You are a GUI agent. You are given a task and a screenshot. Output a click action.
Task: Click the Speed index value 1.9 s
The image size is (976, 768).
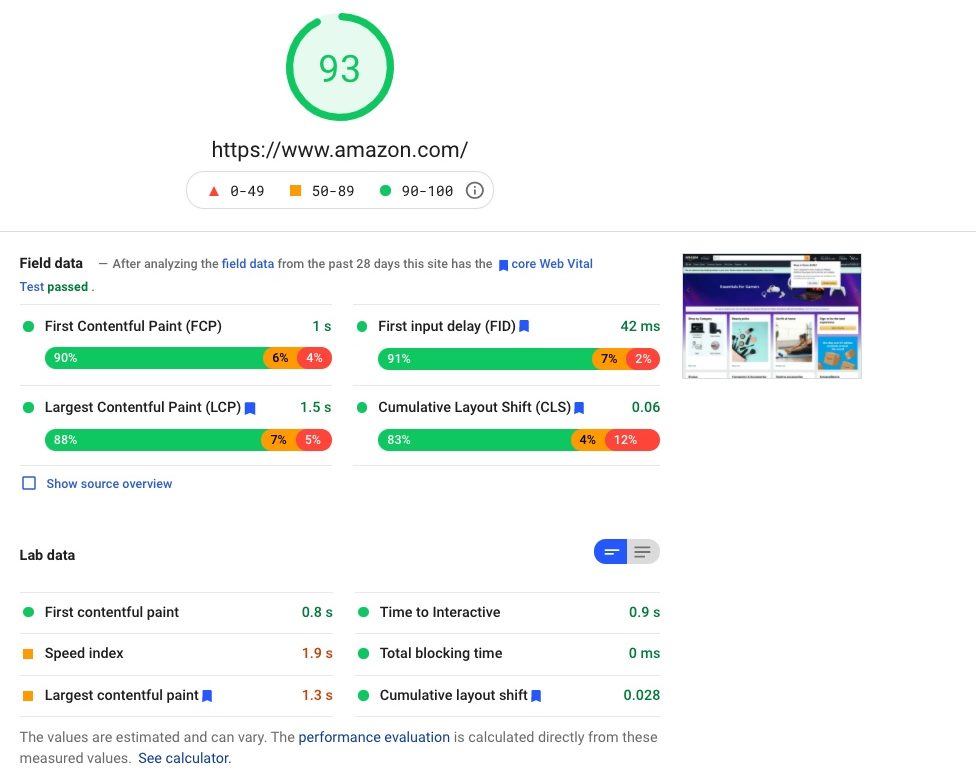point(317,653)
